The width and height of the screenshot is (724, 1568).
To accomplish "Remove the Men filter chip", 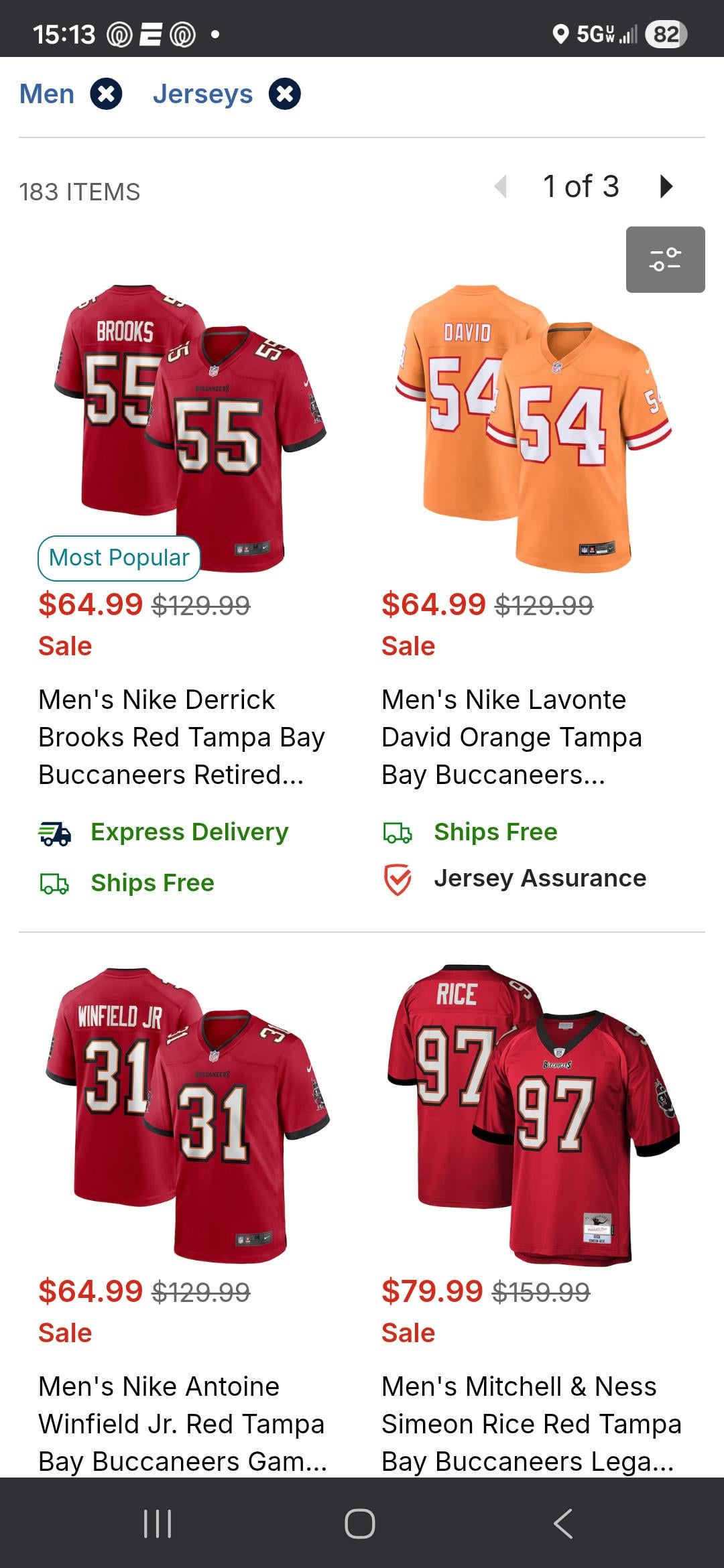I will 107,94.
